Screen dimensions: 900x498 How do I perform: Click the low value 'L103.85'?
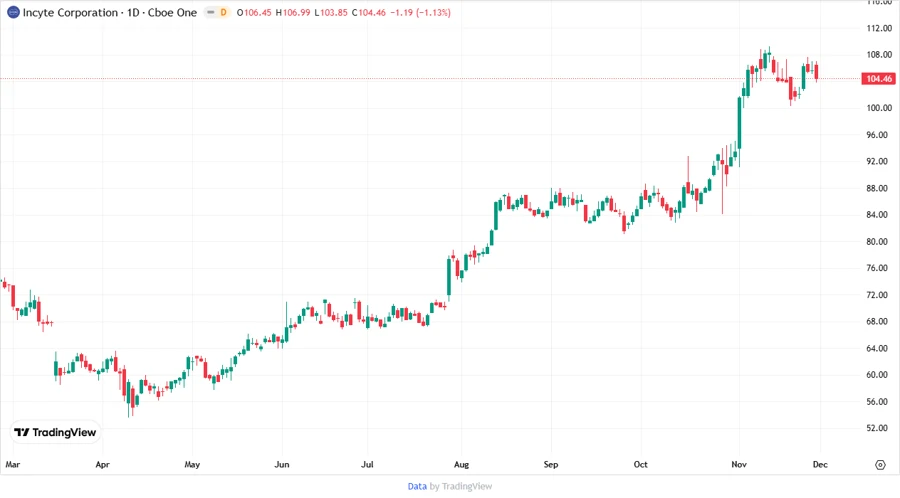[331, 12]
